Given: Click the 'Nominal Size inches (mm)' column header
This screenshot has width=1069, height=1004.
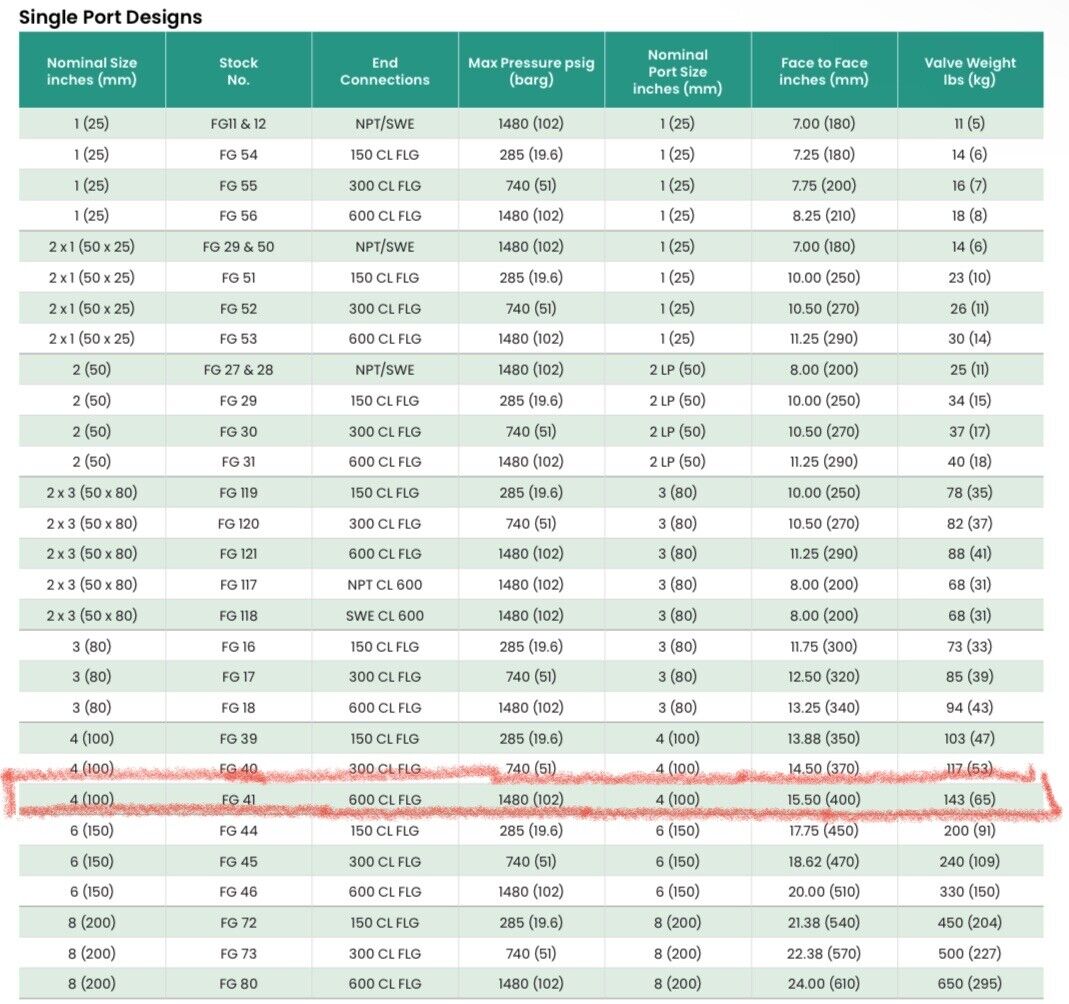Looking at the screenshot, I should click(x=92, y=71).
